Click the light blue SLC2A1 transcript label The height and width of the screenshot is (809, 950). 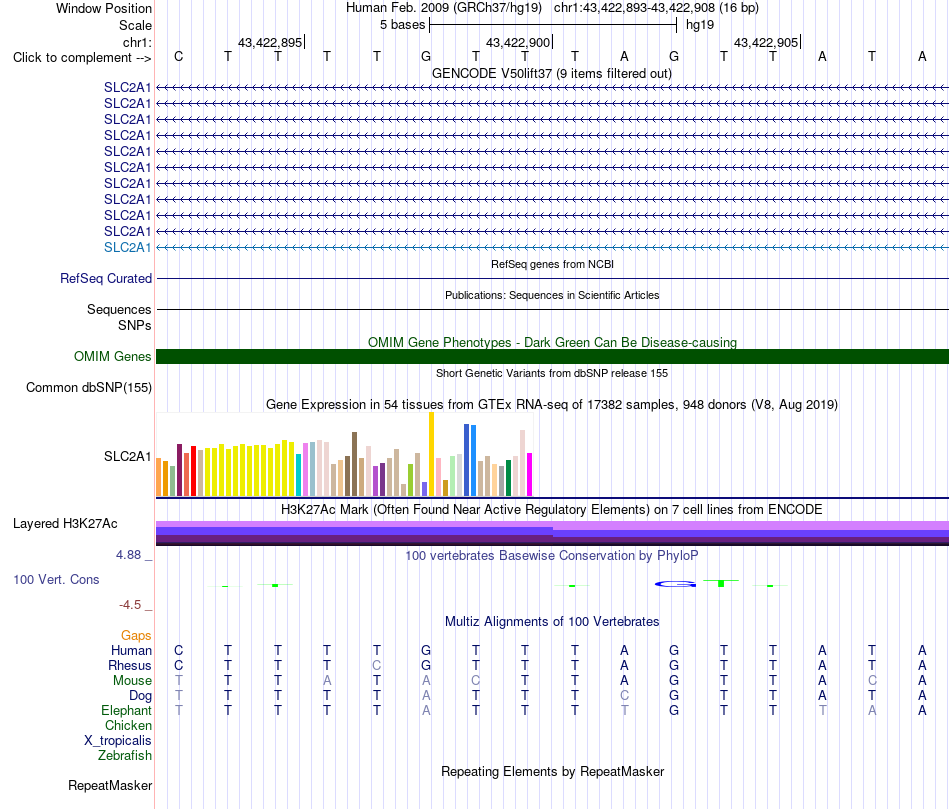(127, 247)
